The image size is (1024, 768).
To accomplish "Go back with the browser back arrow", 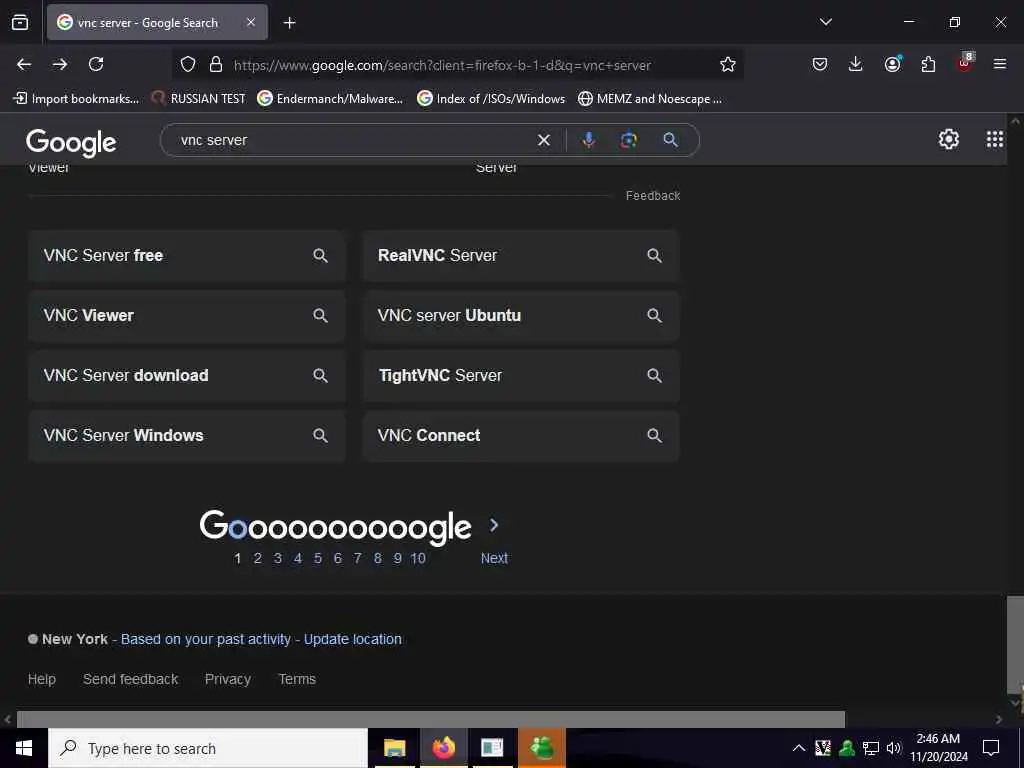I will point(24,64).
